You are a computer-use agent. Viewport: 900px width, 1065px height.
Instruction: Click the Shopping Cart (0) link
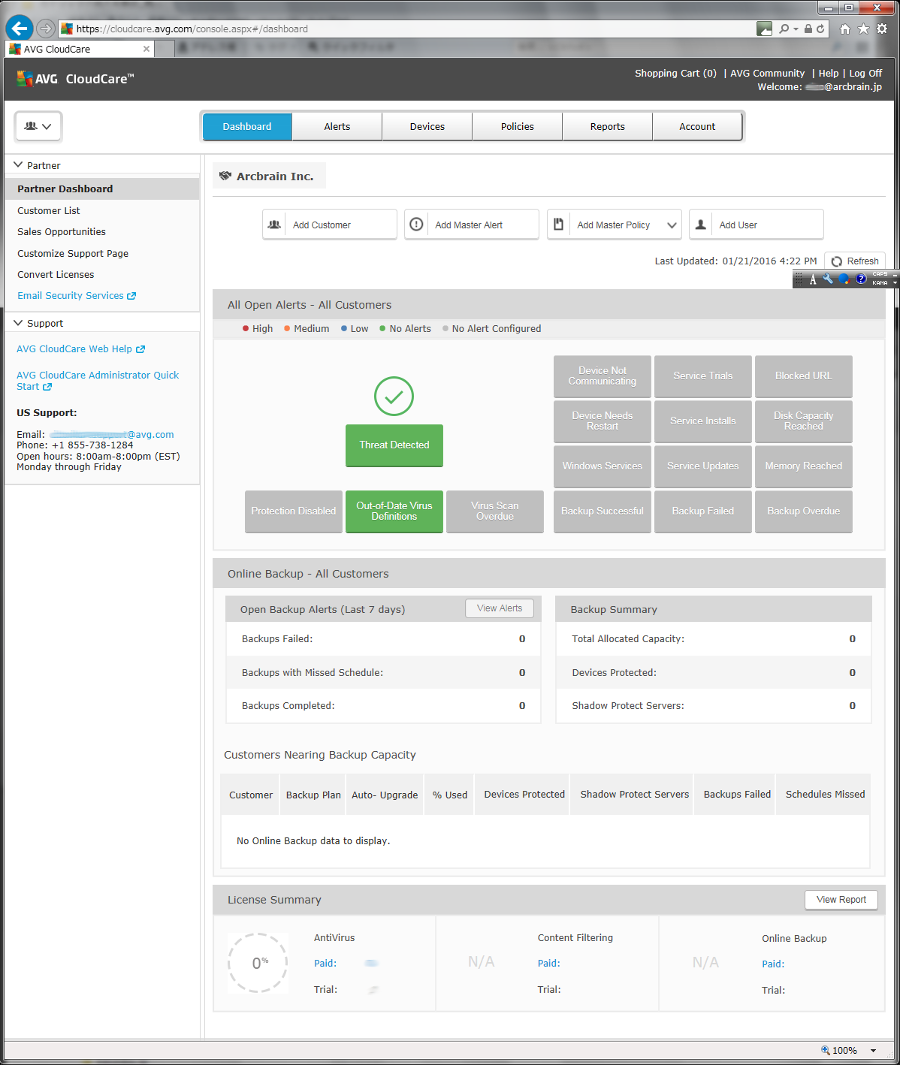[x=675, y=73]
